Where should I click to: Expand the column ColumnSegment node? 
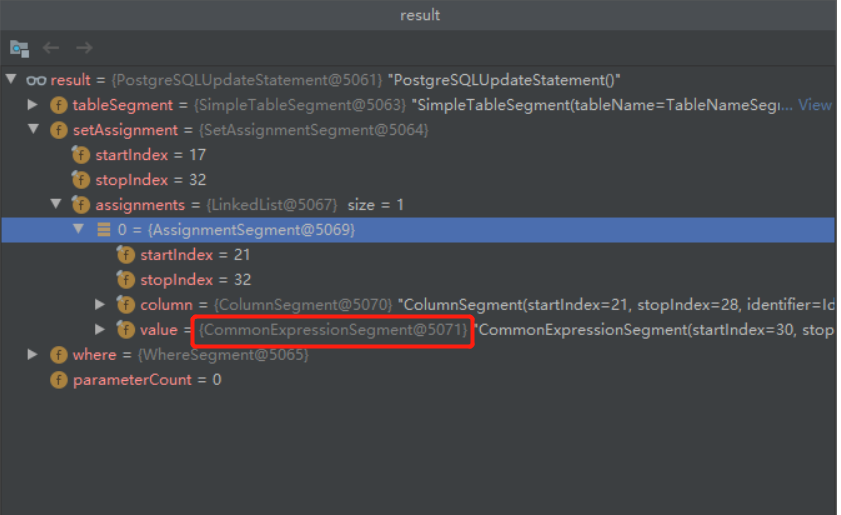click(100, 304)
